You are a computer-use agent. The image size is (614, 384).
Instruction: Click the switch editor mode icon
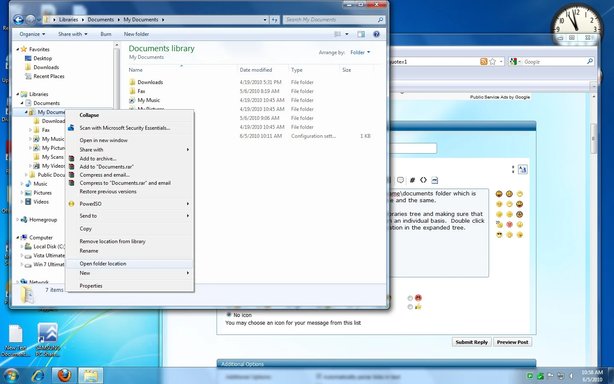pos(523,169)
